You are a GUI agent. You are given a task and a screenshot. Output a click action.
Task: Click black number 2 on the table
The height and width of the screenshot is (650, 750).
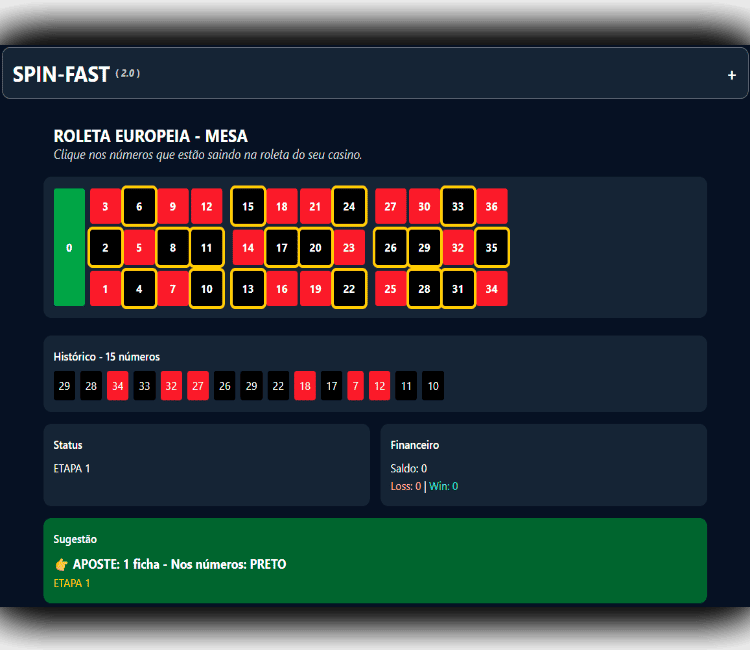pos(105,247)
